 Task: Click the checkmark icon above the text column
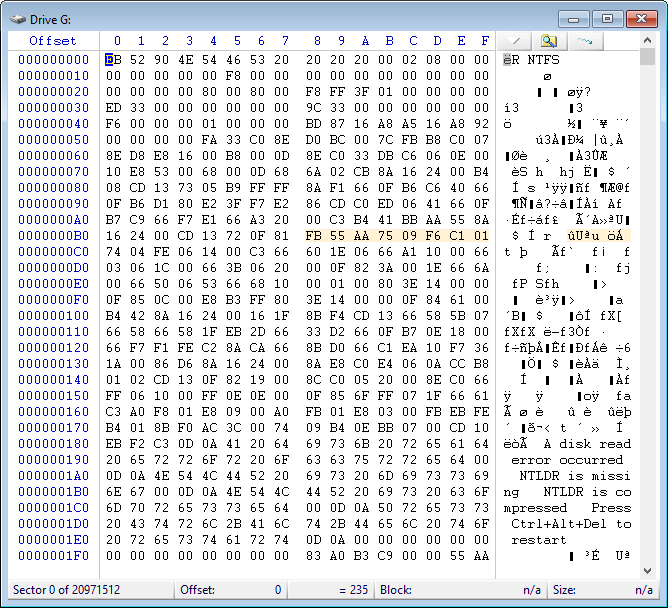[x=516, y=40]
